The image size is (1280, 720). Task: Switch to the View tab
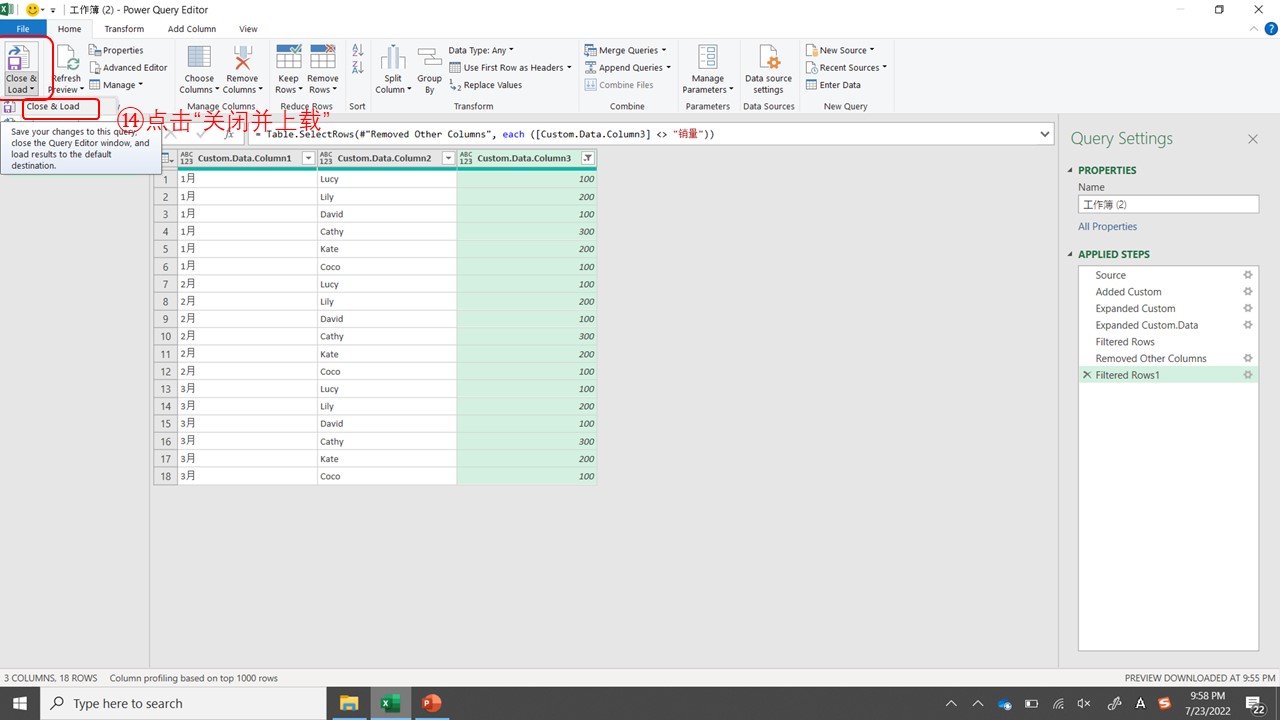click(248, 29)
